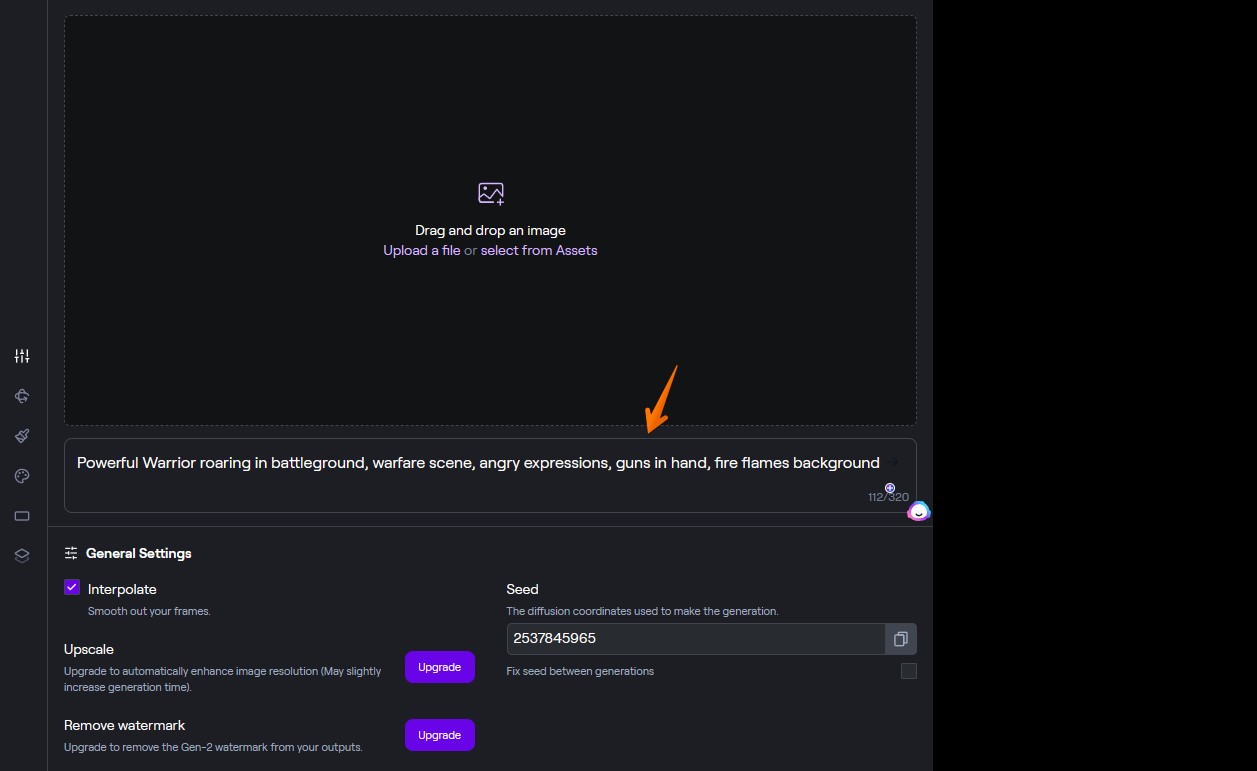The image size is (1257, 771).
Task: Open the General Settings sliders icon in sidebar
Action: tap(21, 355)
